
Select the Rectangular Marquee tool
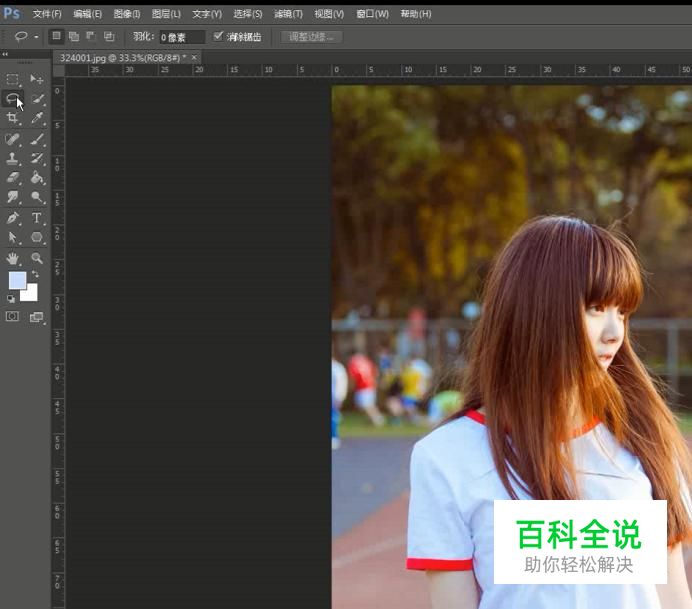tap(13, 80)
